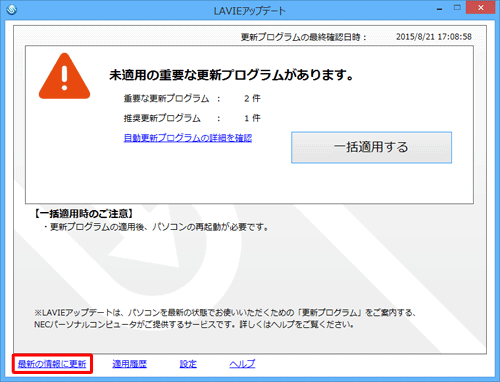Click the パソコンの再起動が必要です notice text

tap(211, 227)
